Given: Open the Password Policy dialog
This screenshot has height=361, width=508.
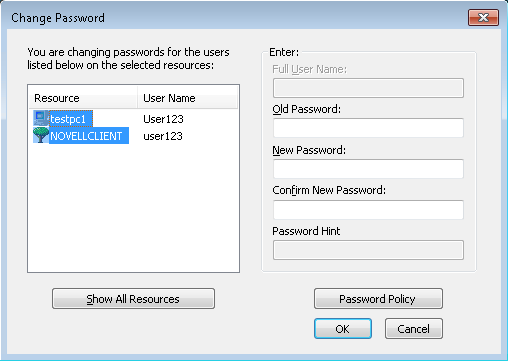Looking at the screenshot, I should pos(378,299).
